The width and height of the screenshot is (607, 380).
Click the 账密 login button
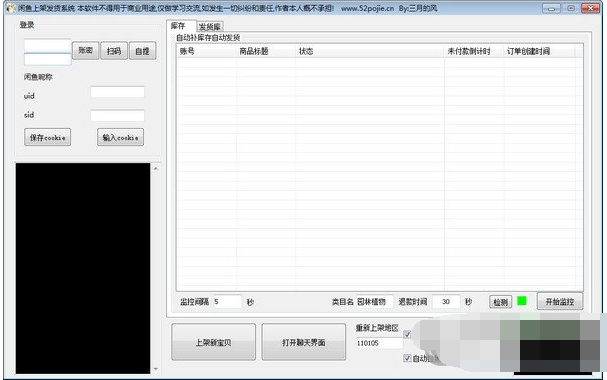pos(86,50)
